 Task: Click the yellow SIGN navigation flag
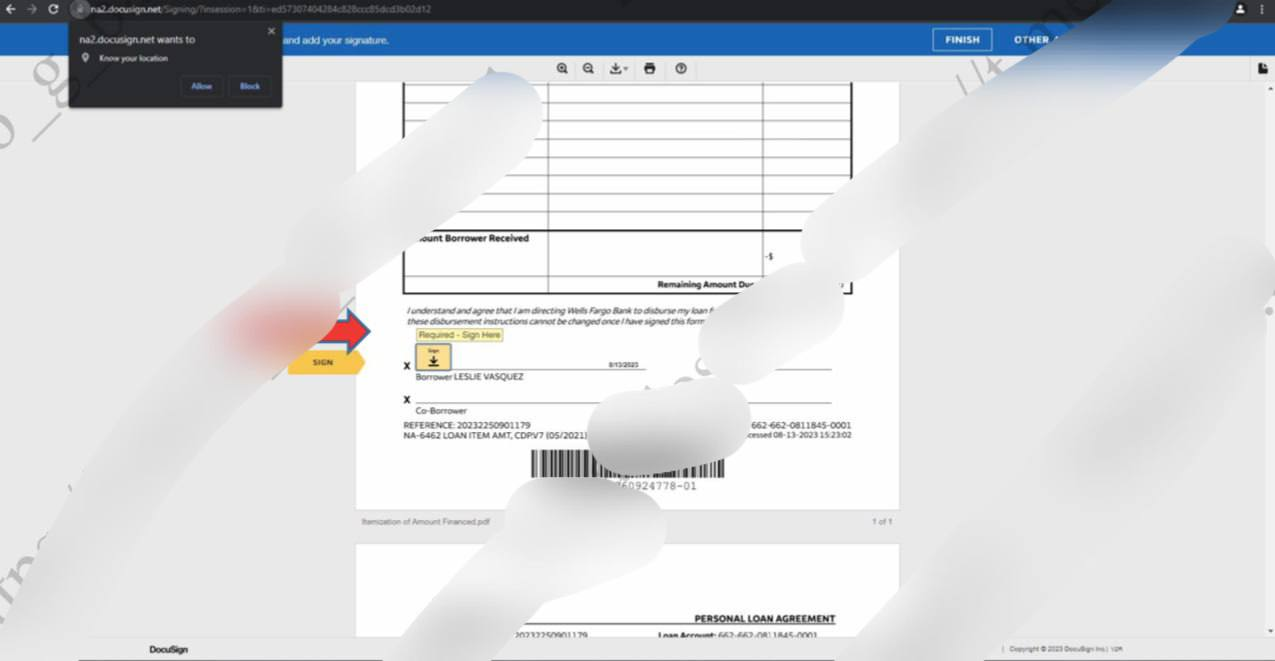coord(325,362)
